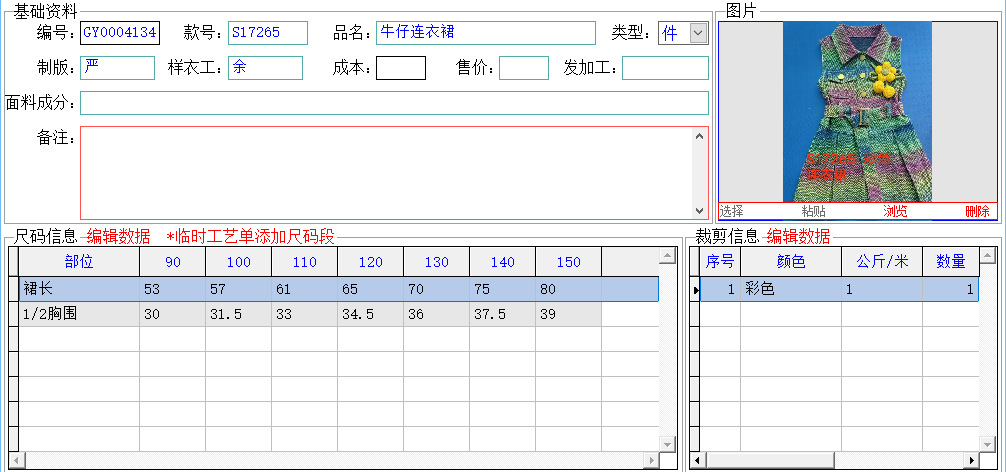Click the 30 cell in 1/2胸围 row
The width and height of the screenshot is (1006, 472).
pos(173,314)
